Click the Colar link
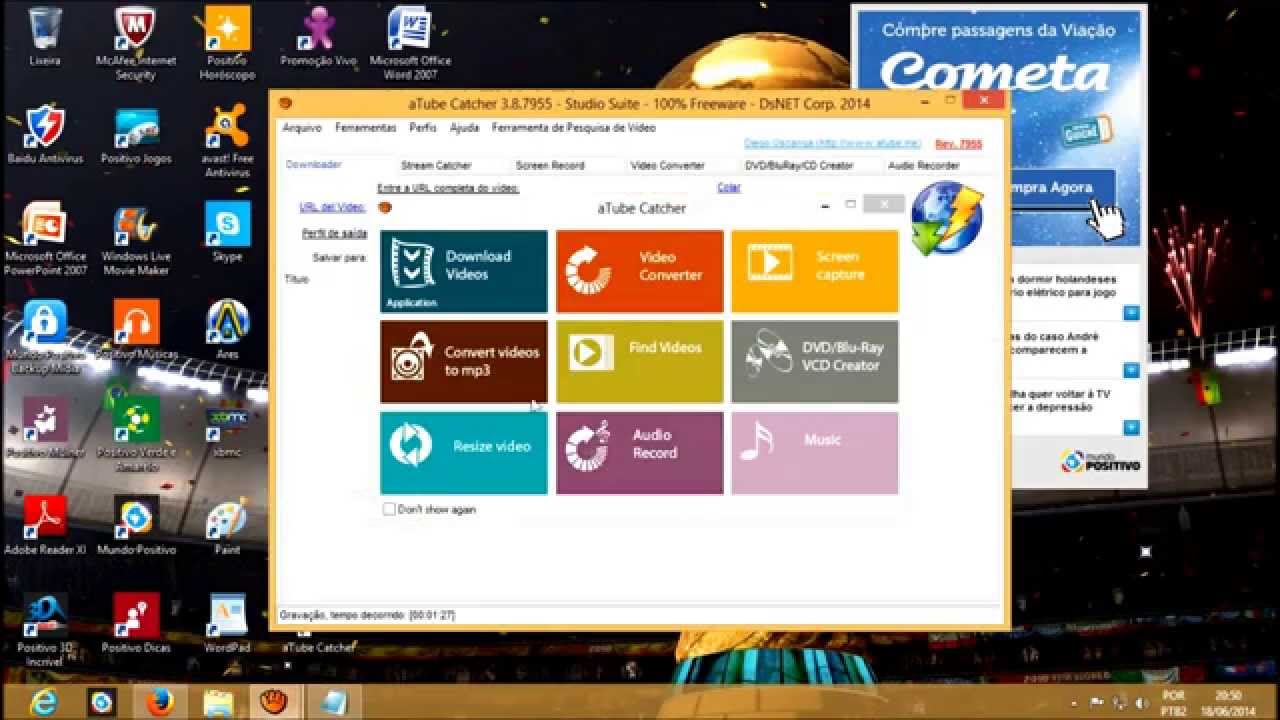Viewport: 1280px width, 720px height. 729,188
